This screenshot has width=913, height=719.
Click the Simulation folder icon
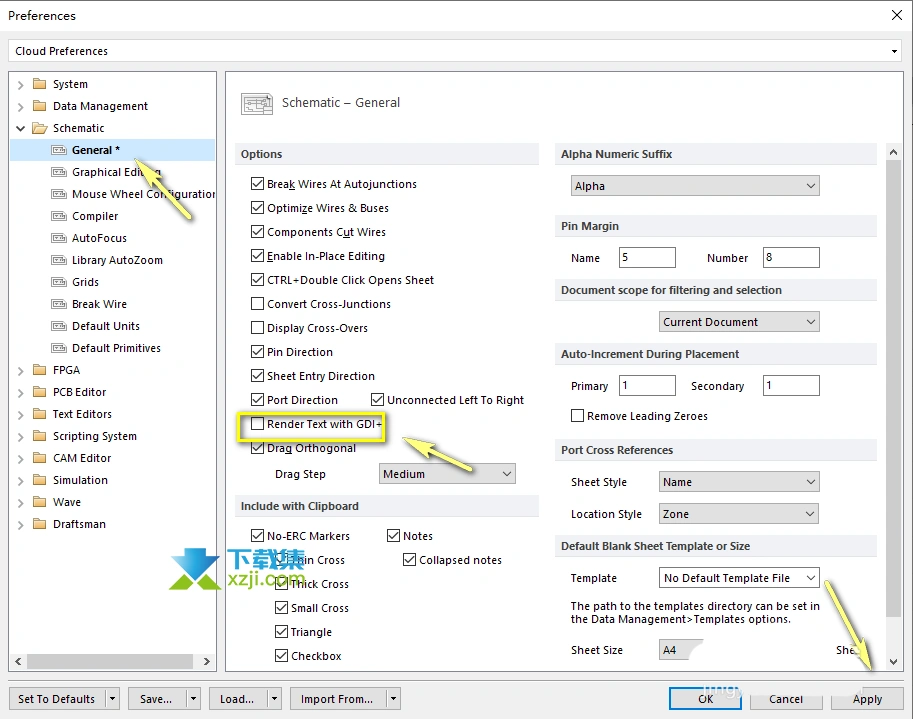point(40,480)
